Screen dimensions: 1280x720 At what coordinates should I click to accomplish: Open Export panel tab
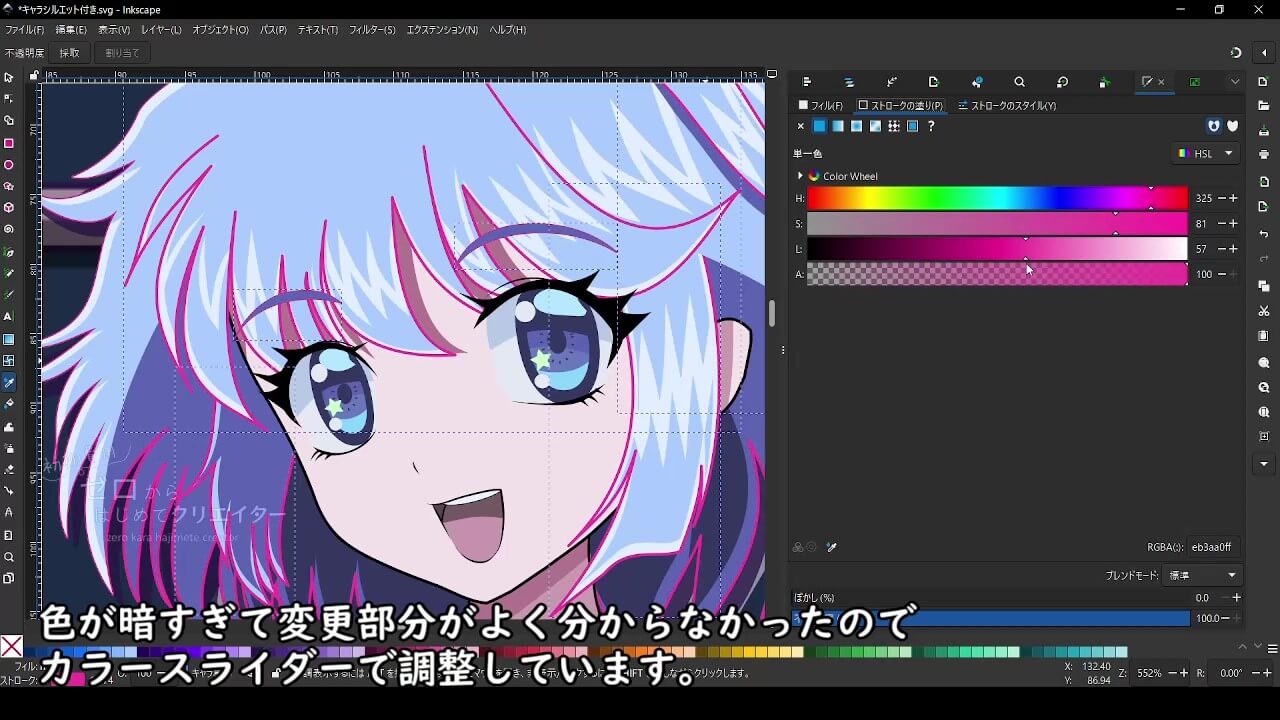(x=934, y=82)
